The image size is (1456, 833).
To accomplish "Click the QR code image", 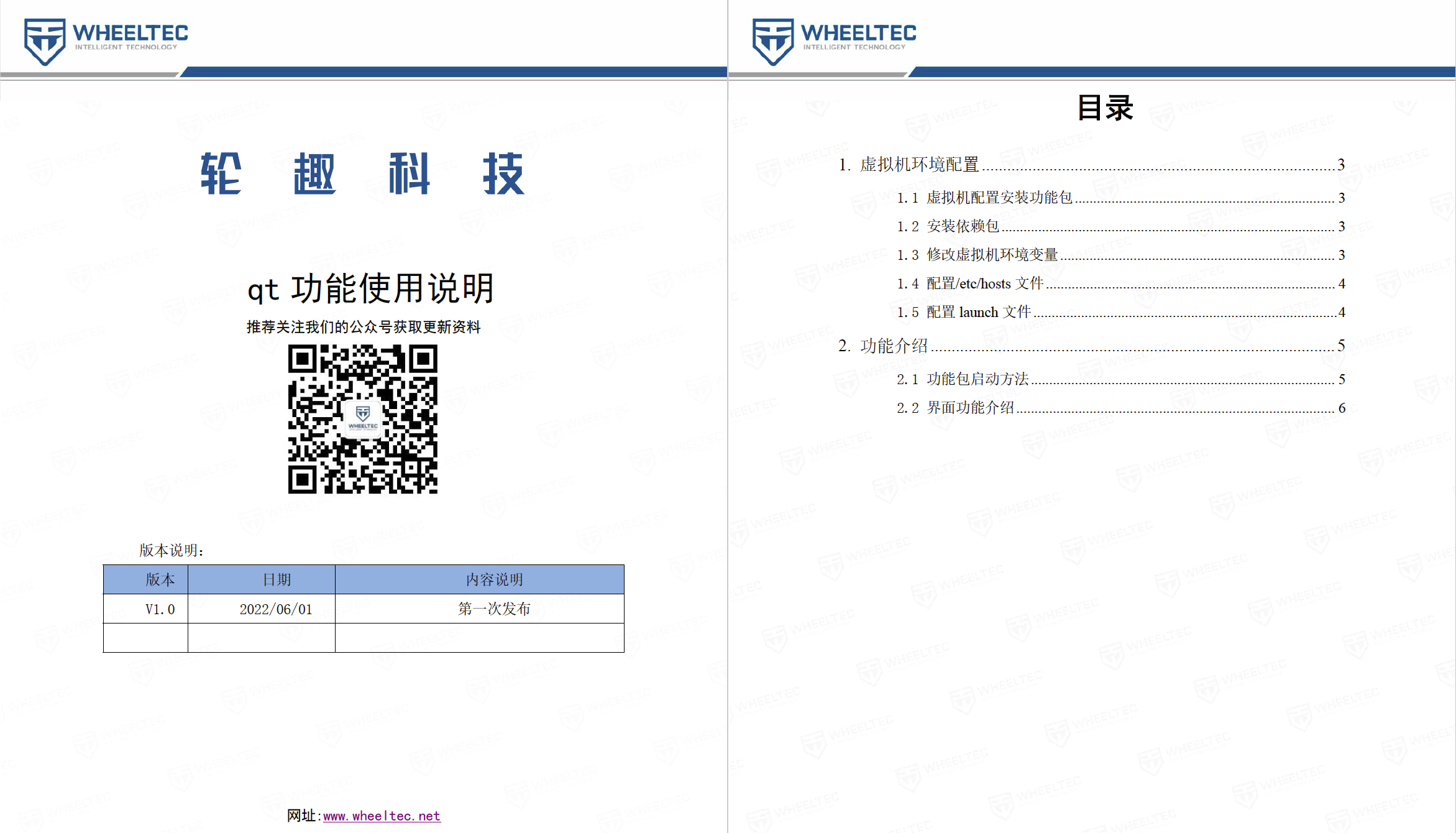I will click(363, 419).
